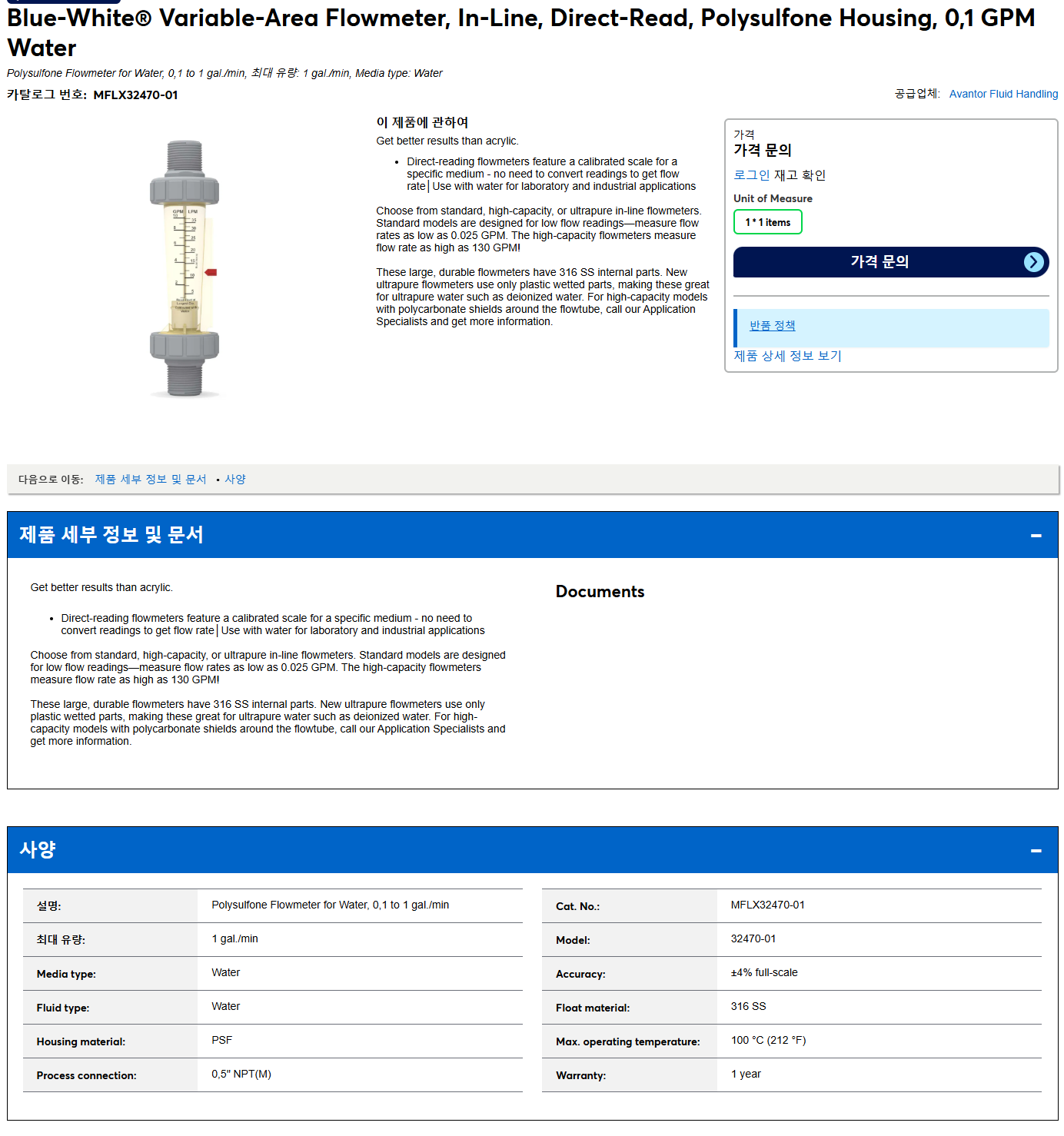1064x1136 pixels.
Task: Click the flowmeter product image
Action: coord(185,268)
